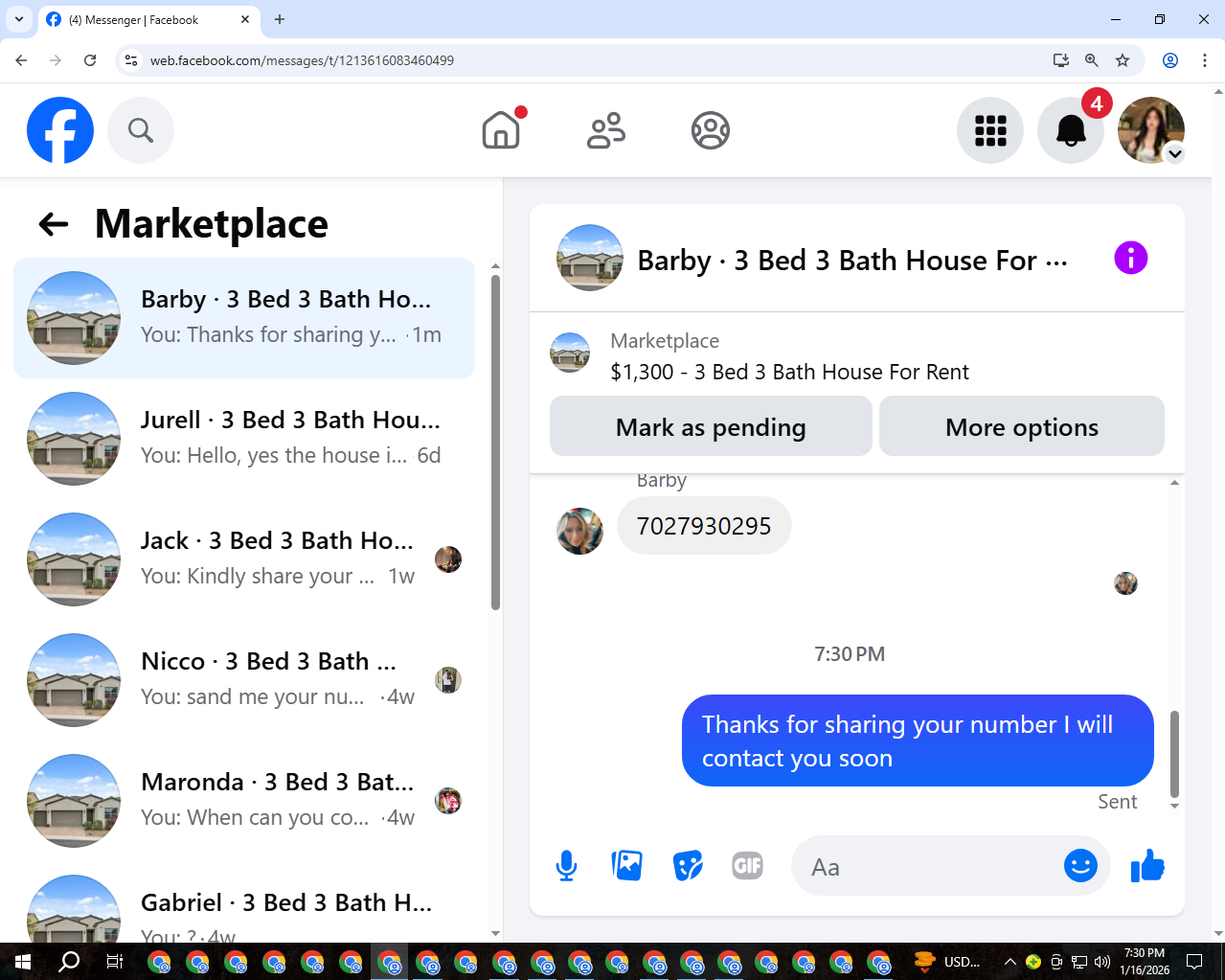Open the Nicco conversation in the list
Viewport: 1225px width, 980px height.
244,680
